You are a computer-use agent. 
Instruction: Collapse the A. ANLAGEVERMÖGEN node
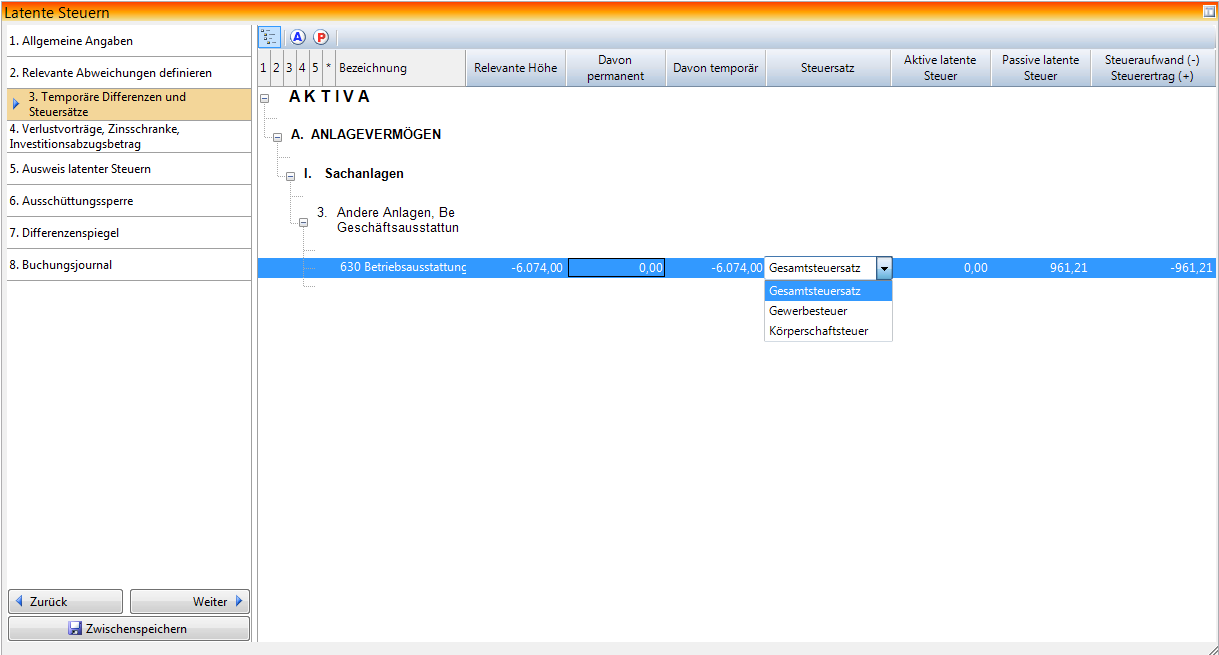[x=277, y=137]
